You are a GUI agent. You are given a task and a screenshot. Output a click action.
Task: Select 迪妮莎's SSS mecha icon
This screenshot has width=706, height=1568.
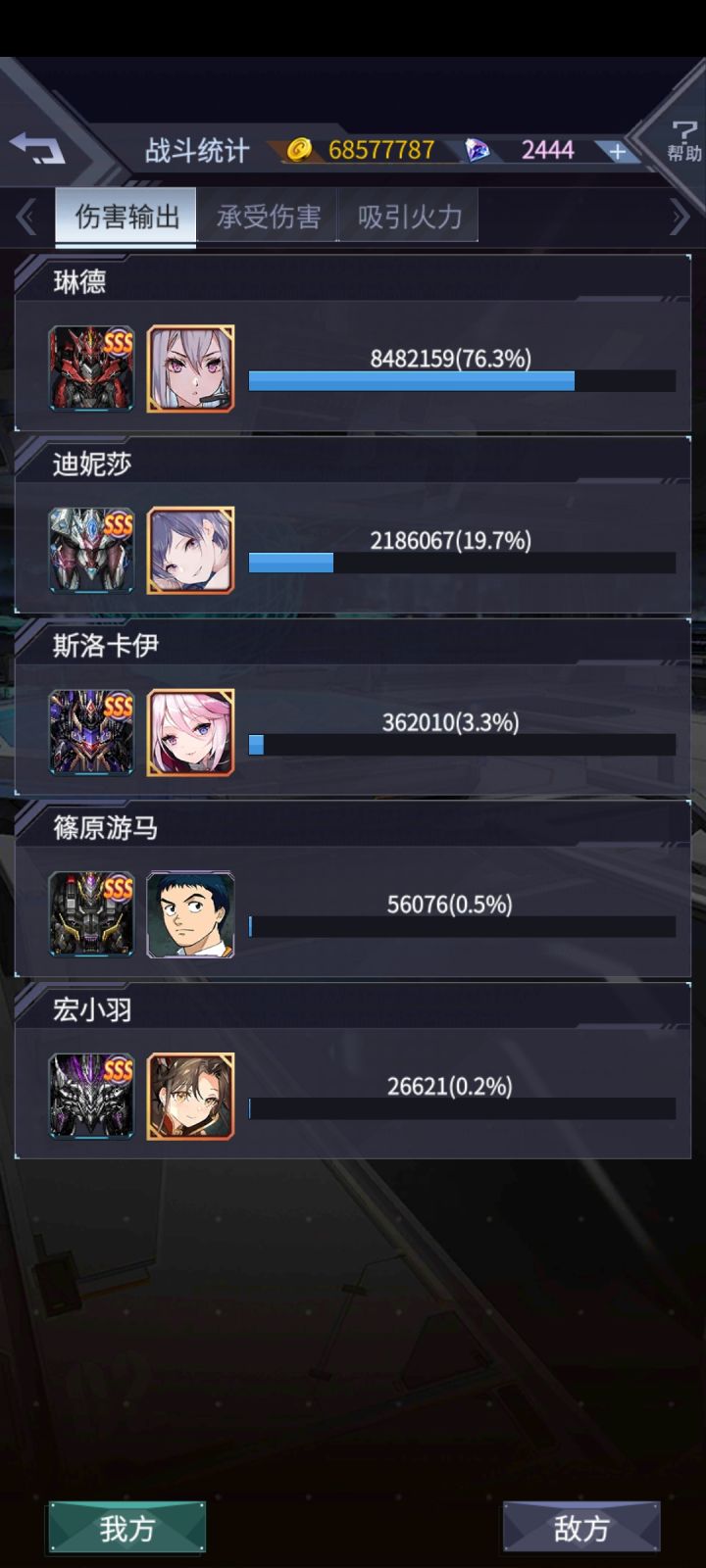pos(92,550)
